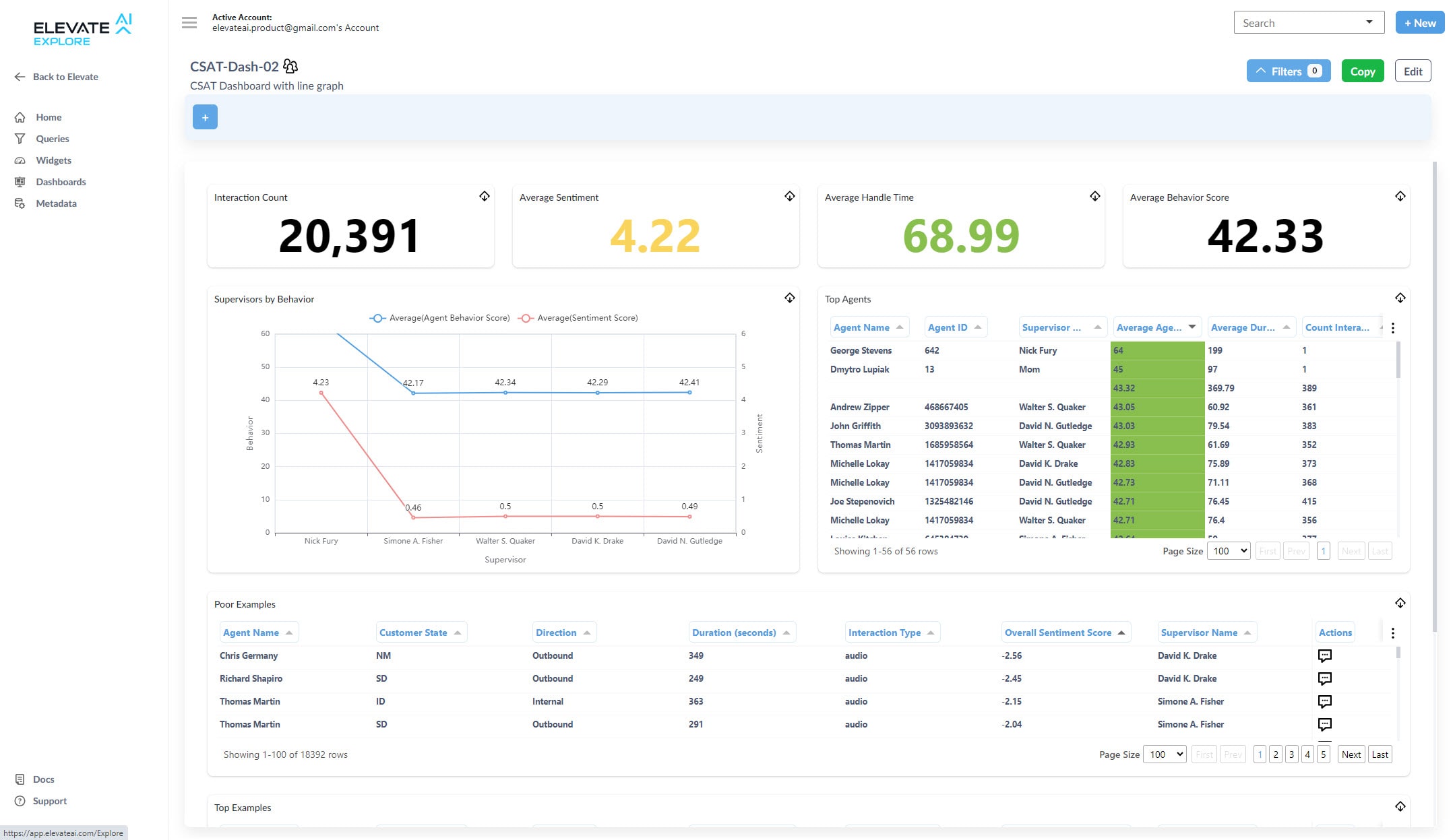This screenshot has height=840, width=1453.
Task: Toggle Average(Sentiment Score) legend series
Action: click(x=578, y=318)
